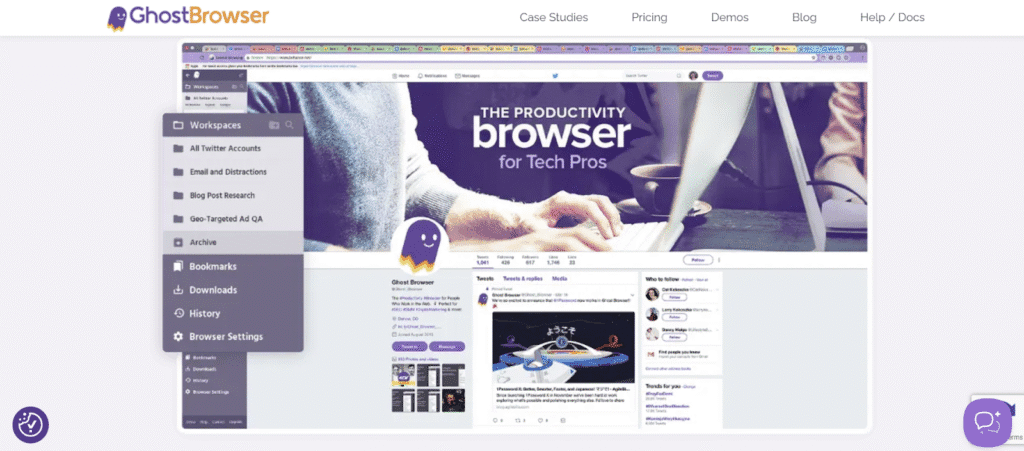This screenshot has height=451, width=1024.
Task: Open the All Twitter Accounts workspace
Action: pyautogui.click(x=225, y=149)
